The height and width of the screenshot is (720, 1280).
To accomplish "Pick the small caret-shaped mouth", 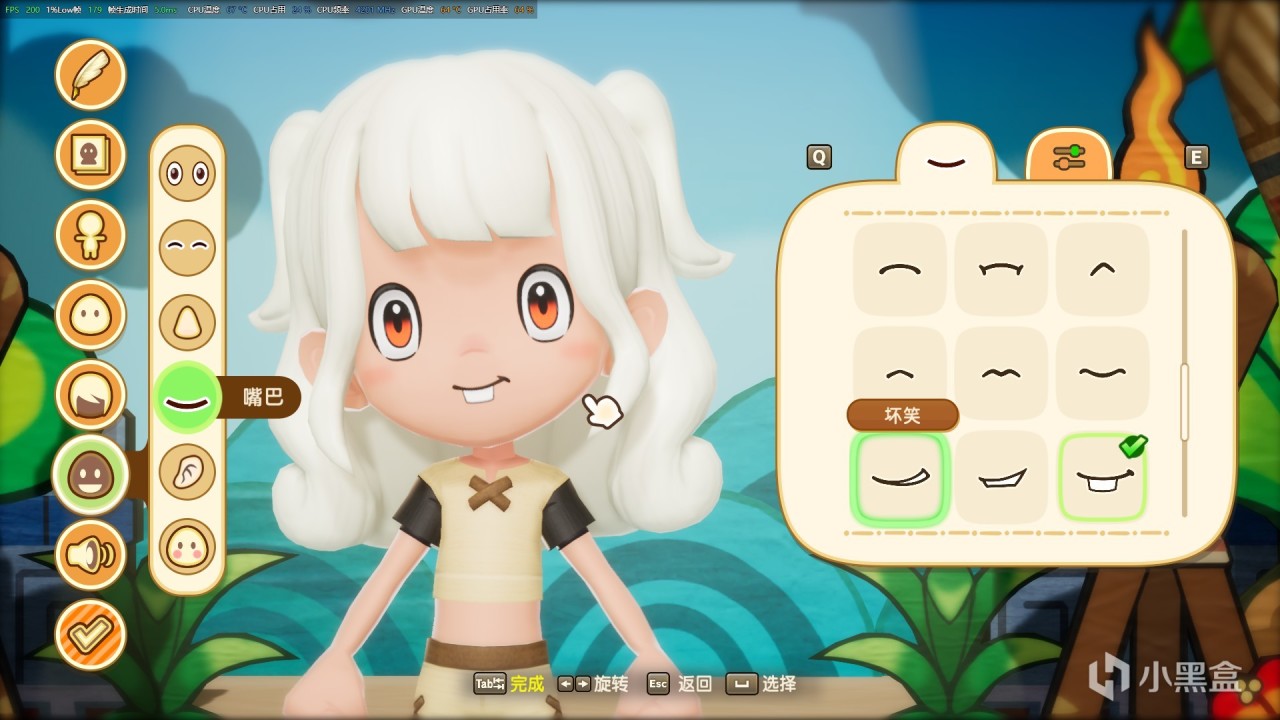I will pyautogui.click(x=1102, y=269).
